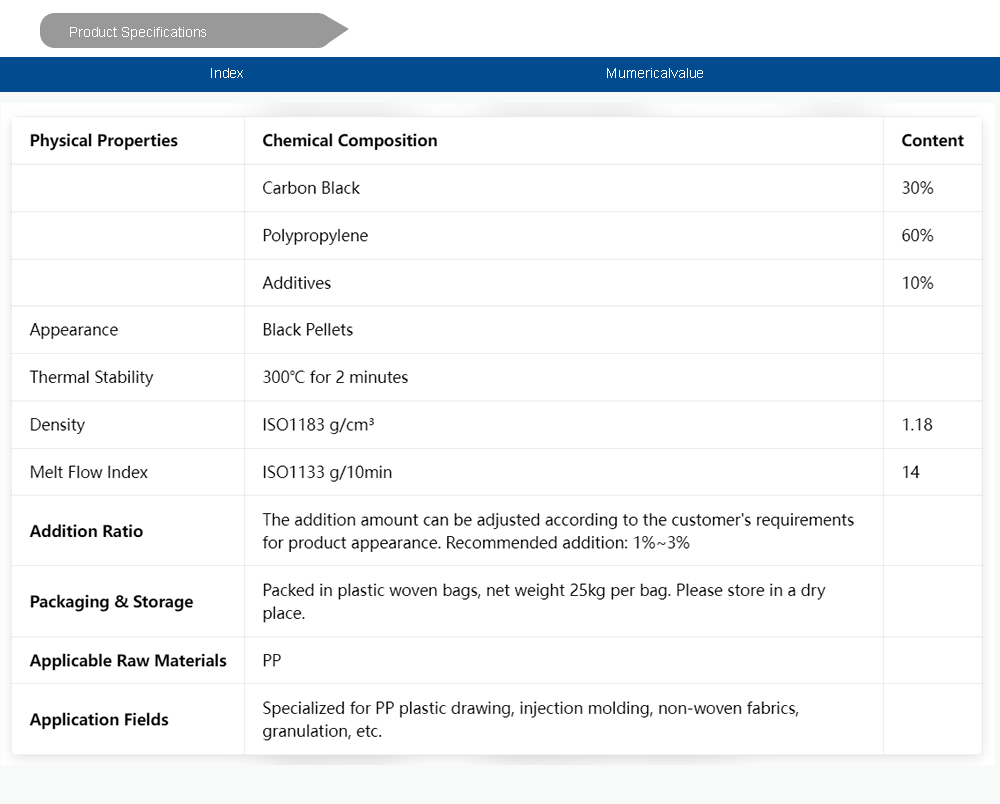Screen dimensions: 1000x804
Task: Select the Appearance row label
Action: point(74,330)
